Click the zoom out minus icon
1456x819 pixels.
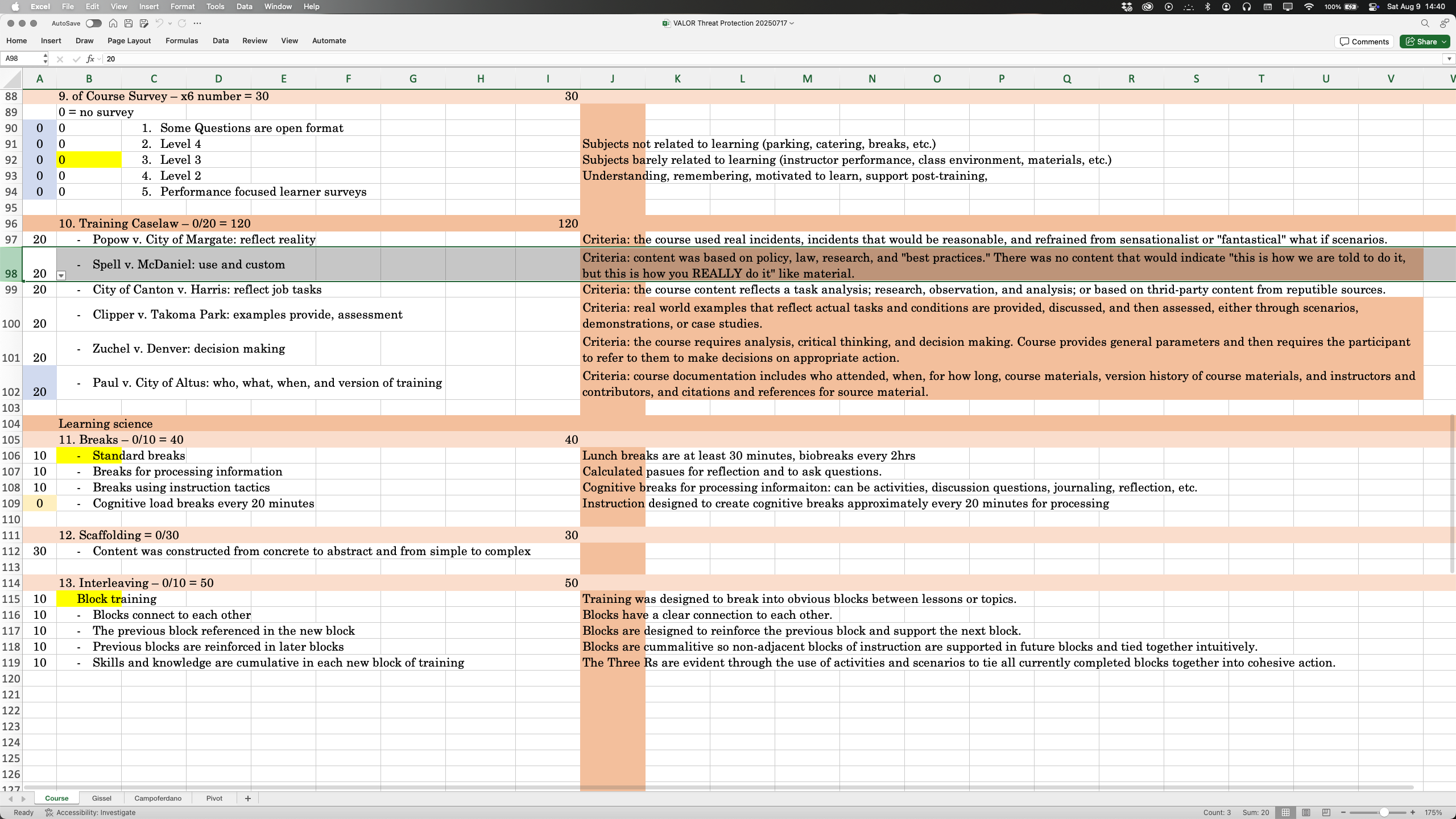(x=1344, y=812)
